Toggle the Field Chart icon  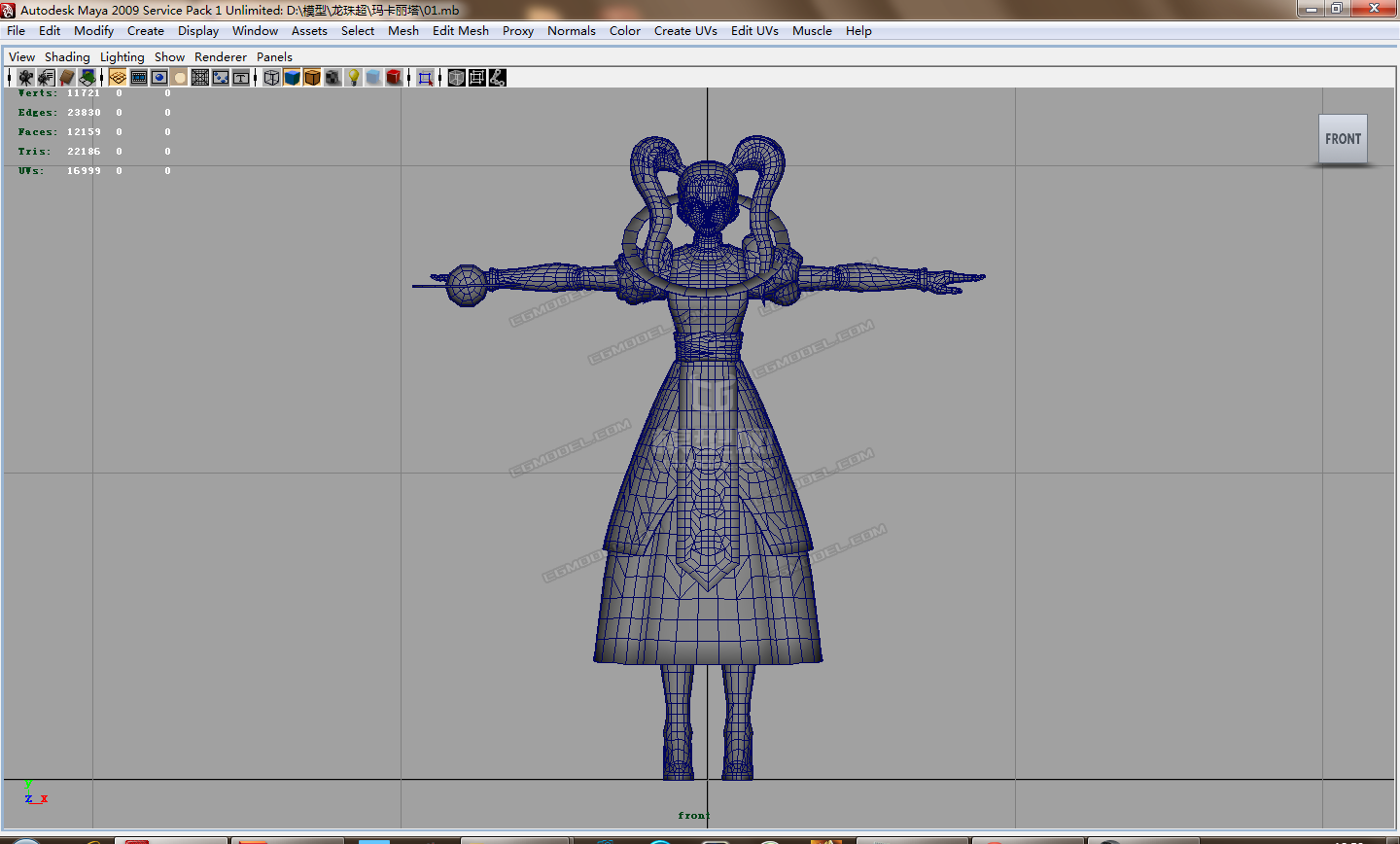[x=200, y=78]
